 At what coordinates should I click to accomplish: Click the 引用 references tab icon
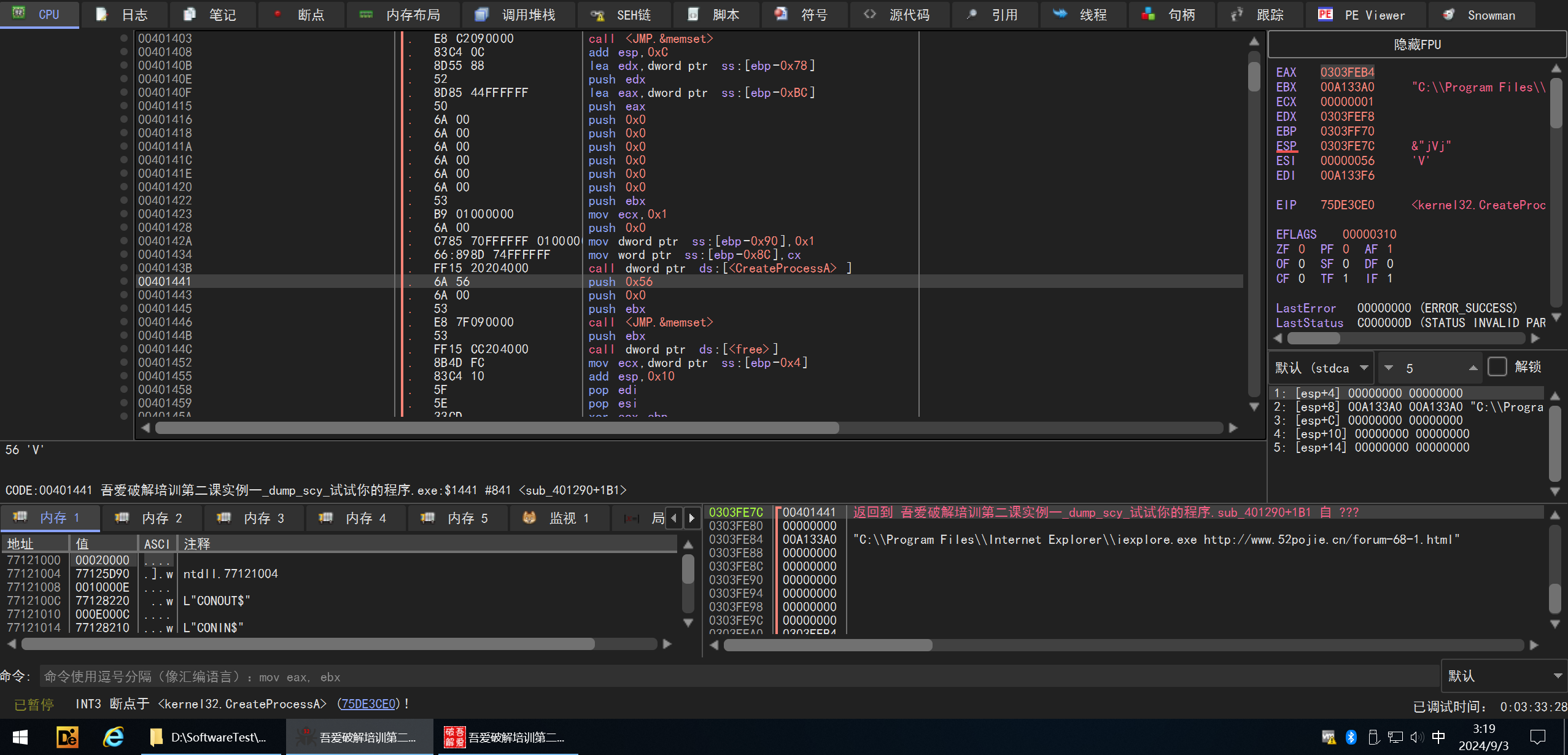(972, 14)
